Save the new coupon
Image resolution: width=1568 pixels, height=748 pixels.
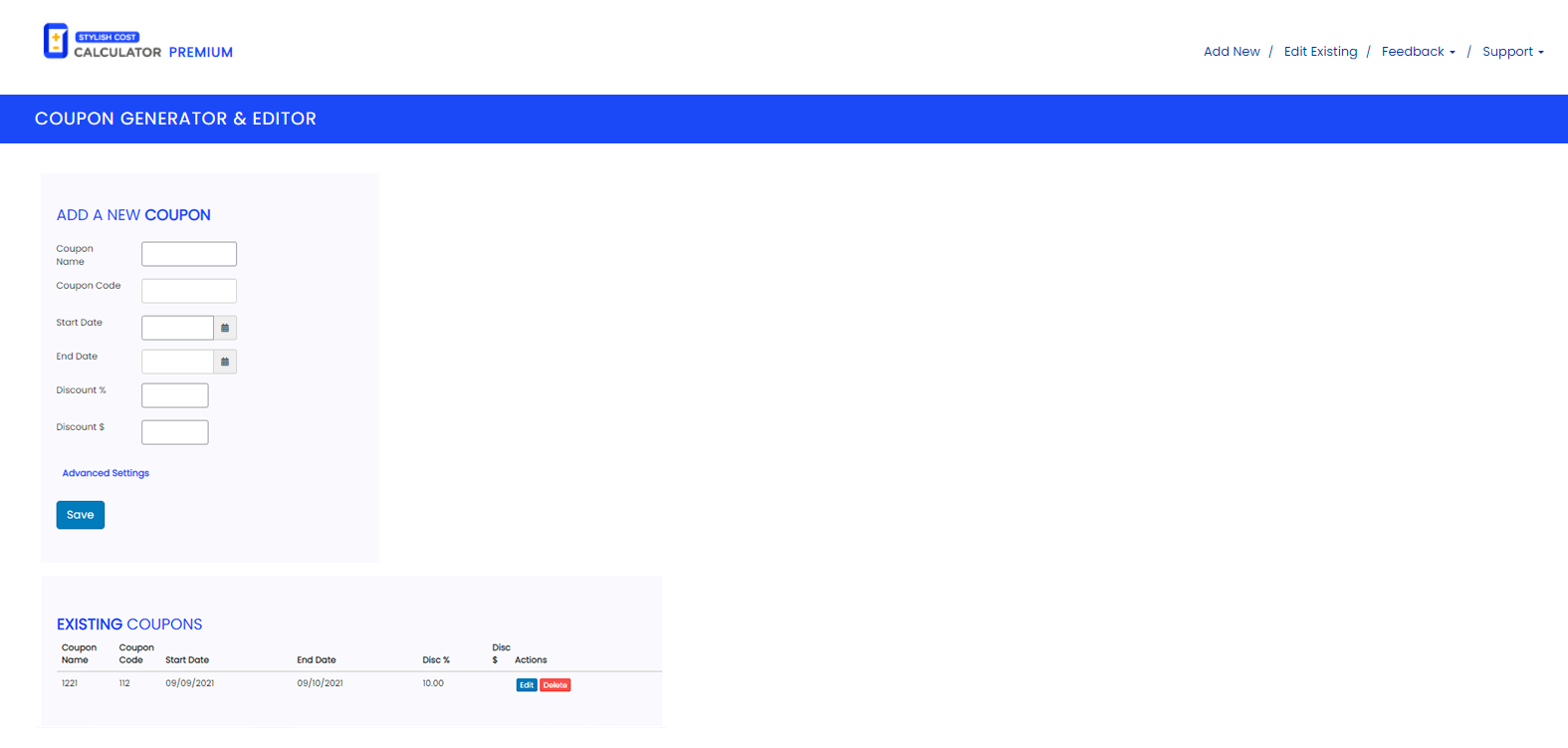(x=81, y=515)
